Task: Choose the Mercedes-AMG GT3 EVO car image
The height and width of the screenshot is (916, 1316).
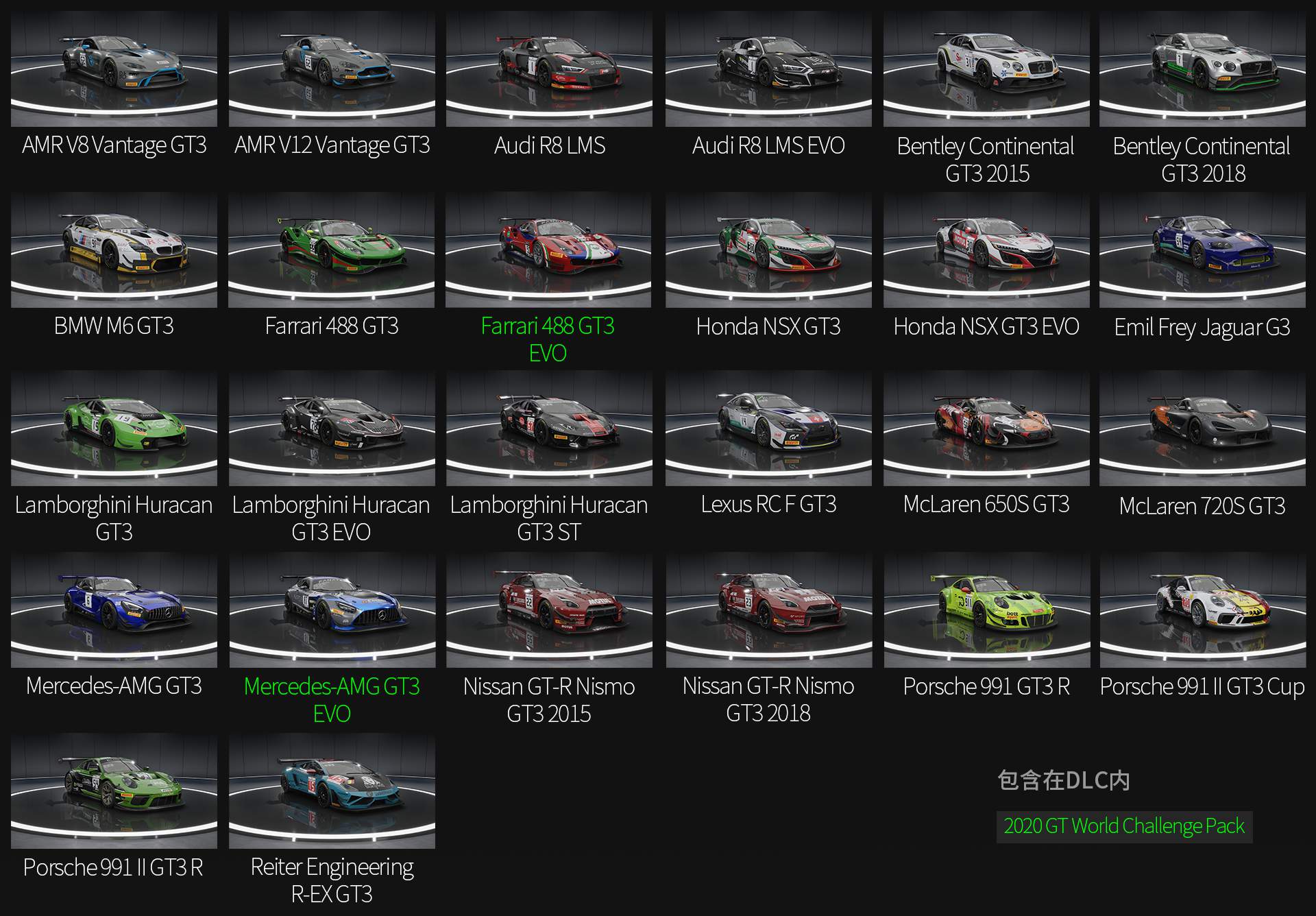Action: coord(332,610)
